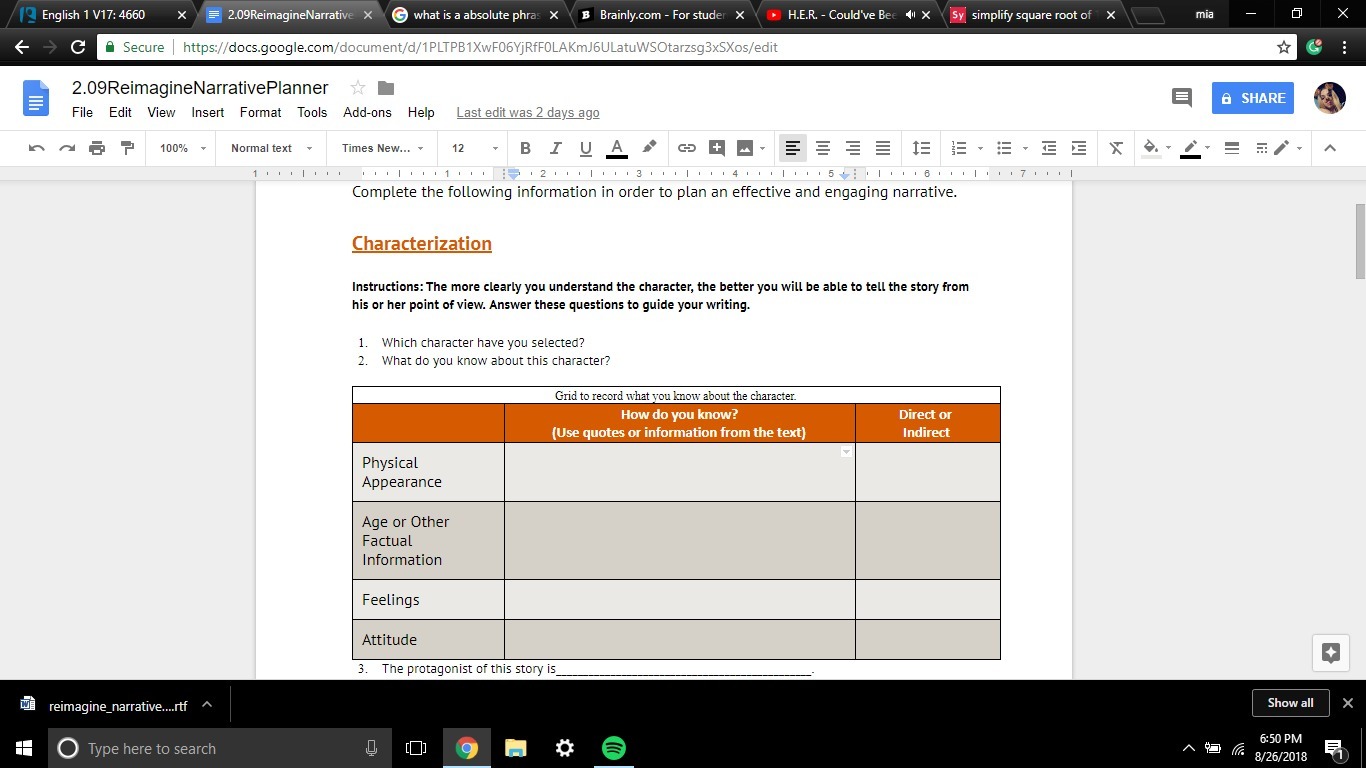Click the blue SHARE button
Screen dimensions: 1366x768
click(x=1253, y=98)
